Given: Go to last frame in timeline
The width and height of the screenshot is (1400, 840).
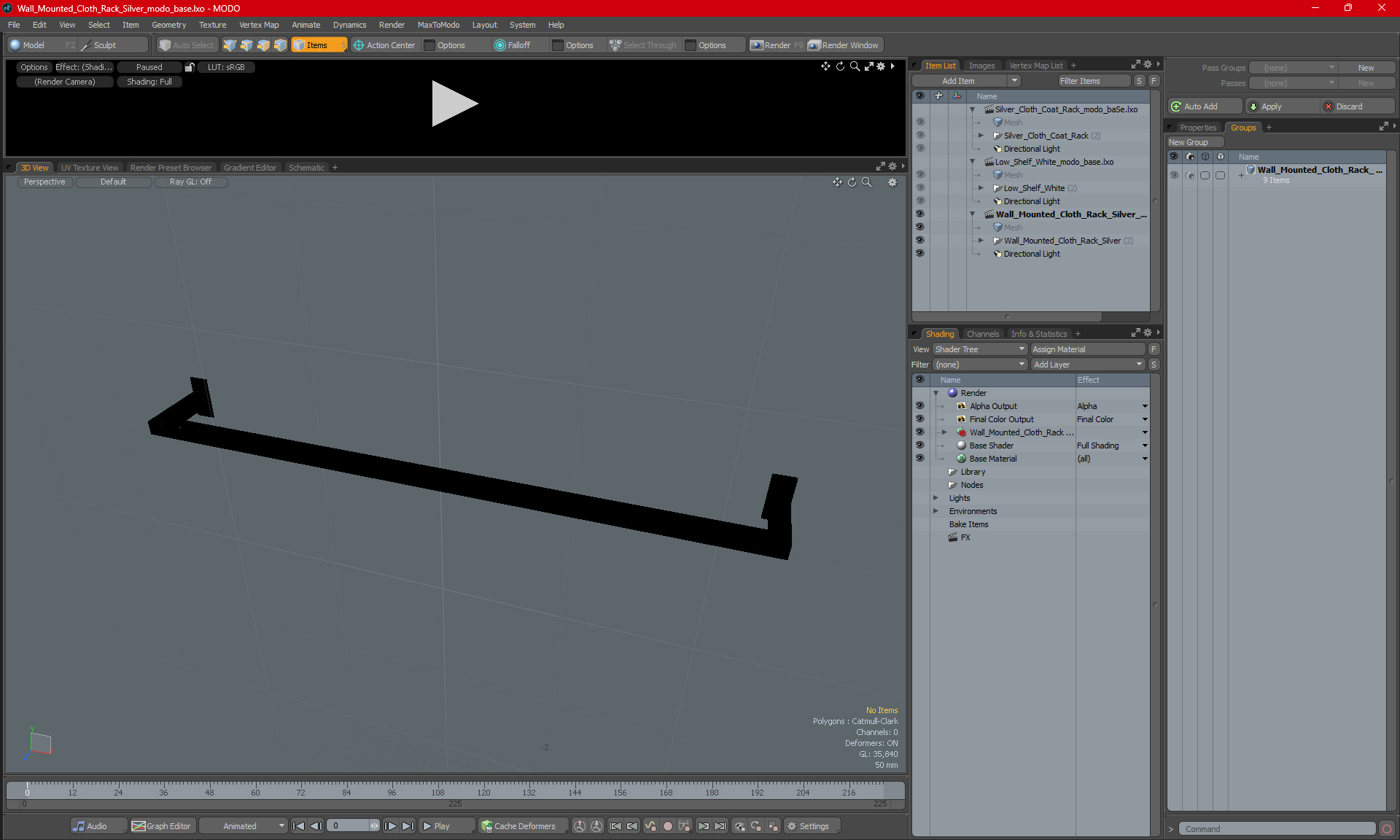Looking at the screenshot, I should [x=408, y=826].
